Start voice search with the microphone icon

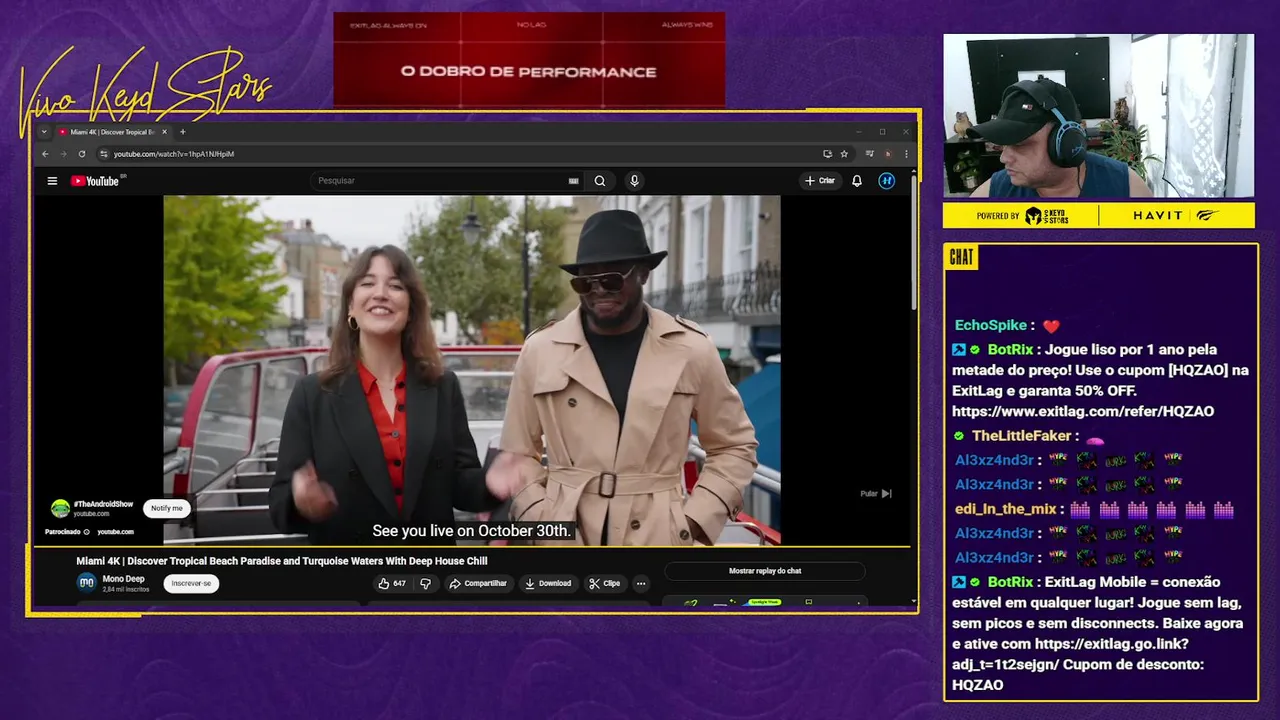[634, 181]
